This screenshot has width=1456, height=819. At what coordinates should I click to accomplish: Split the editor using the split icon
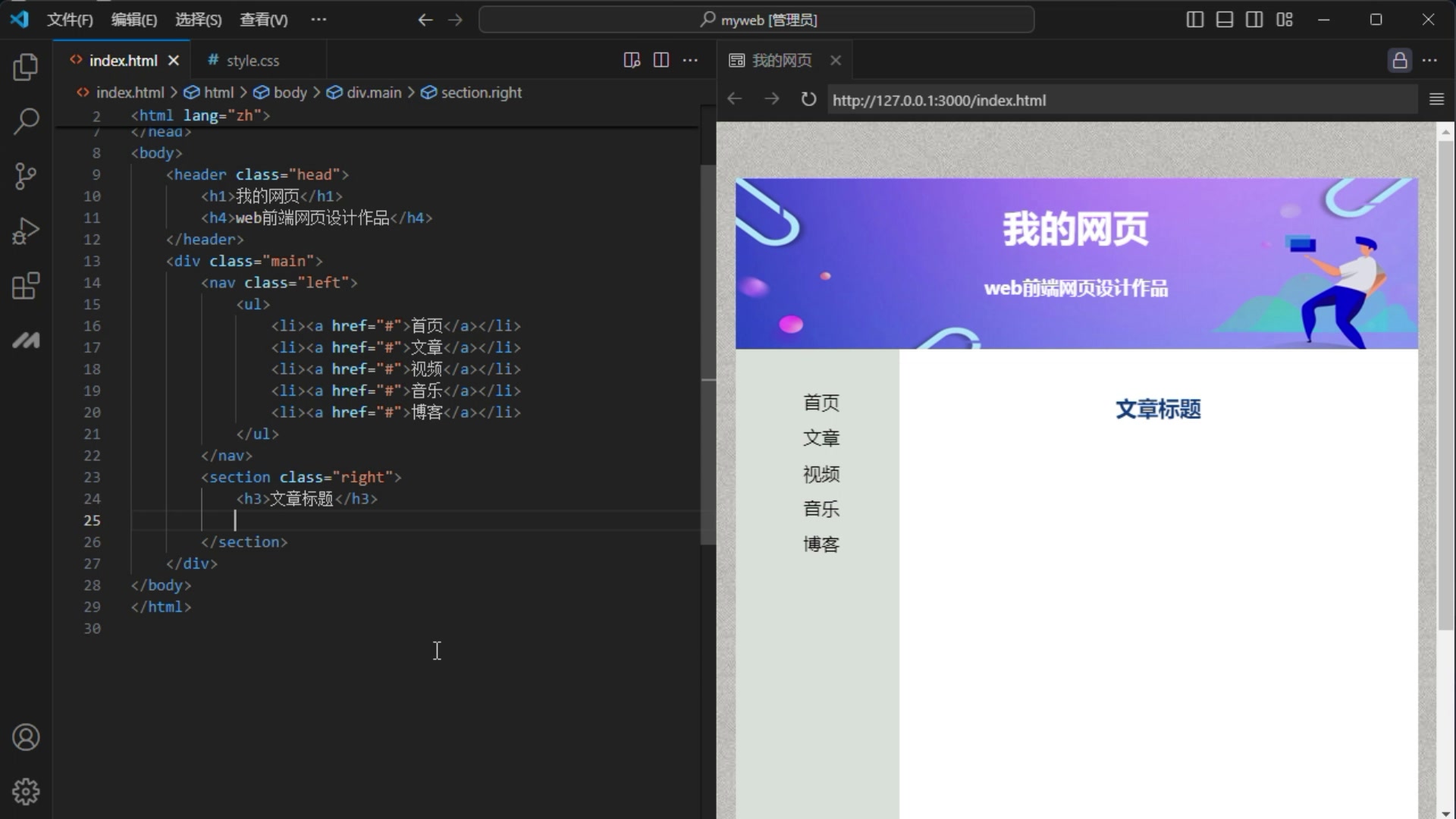661,60
